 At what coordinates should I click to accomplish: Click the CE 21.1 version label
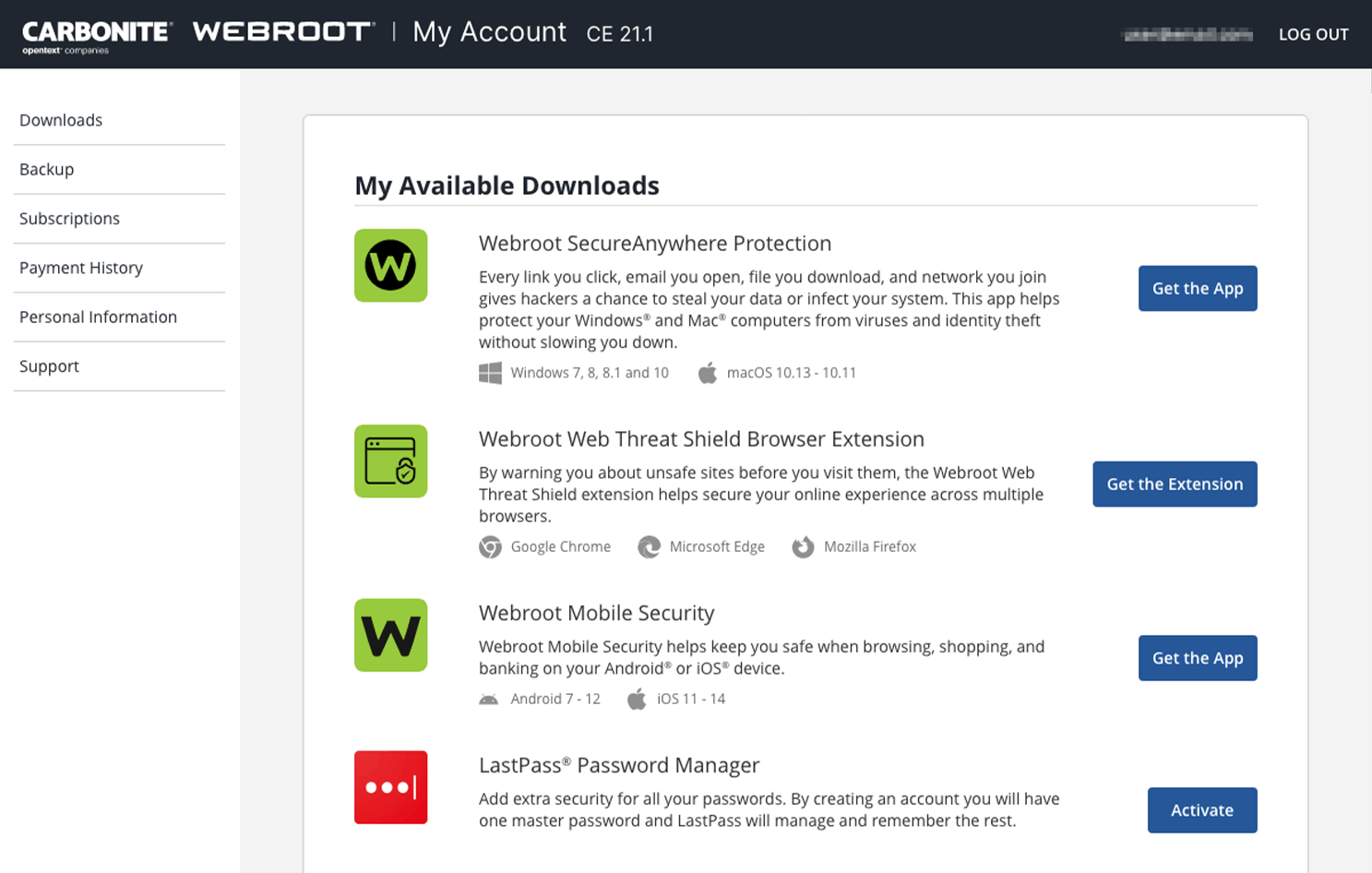[620, 34]
